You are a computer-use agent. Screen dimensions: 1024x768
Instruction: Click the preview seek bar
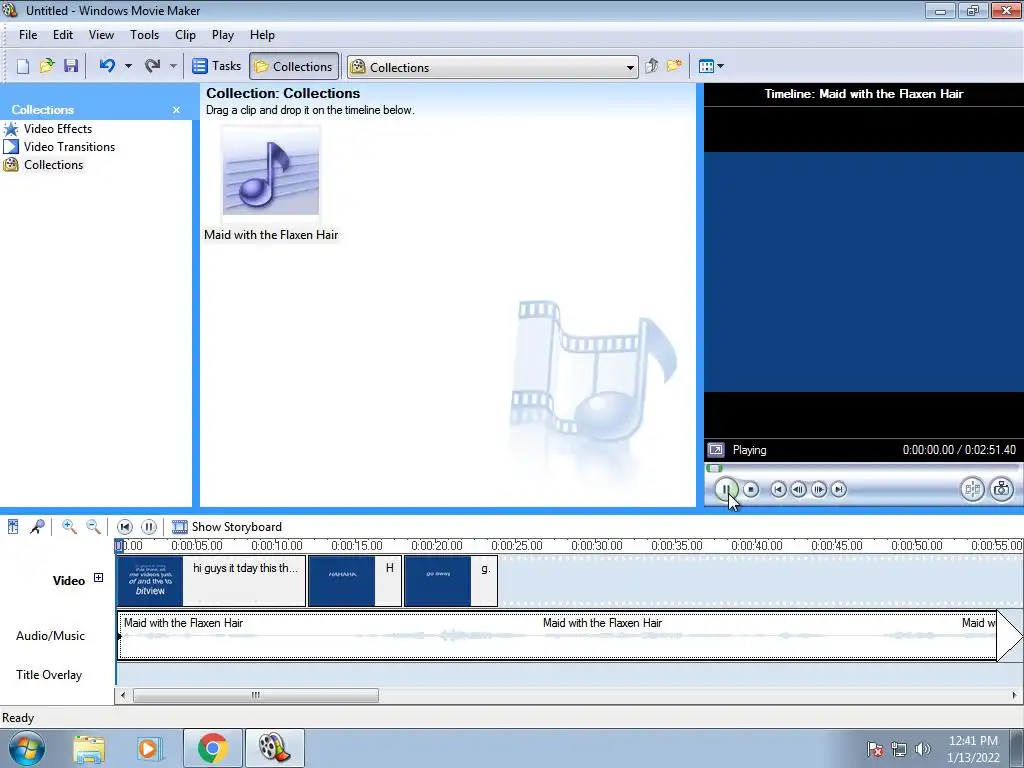click(862, 468)
